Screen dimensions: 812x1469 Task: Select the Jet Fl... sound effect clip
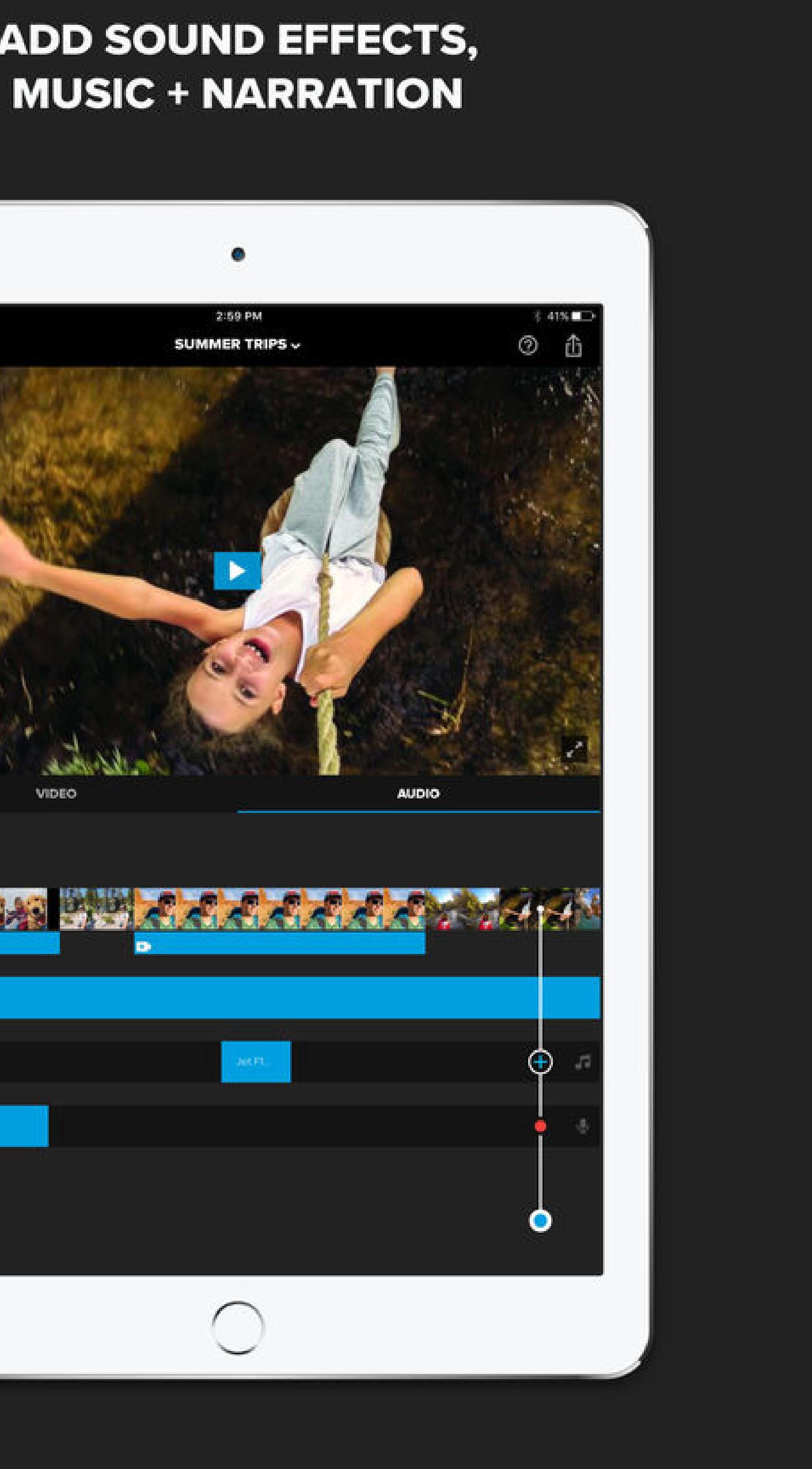[256, 1062]
